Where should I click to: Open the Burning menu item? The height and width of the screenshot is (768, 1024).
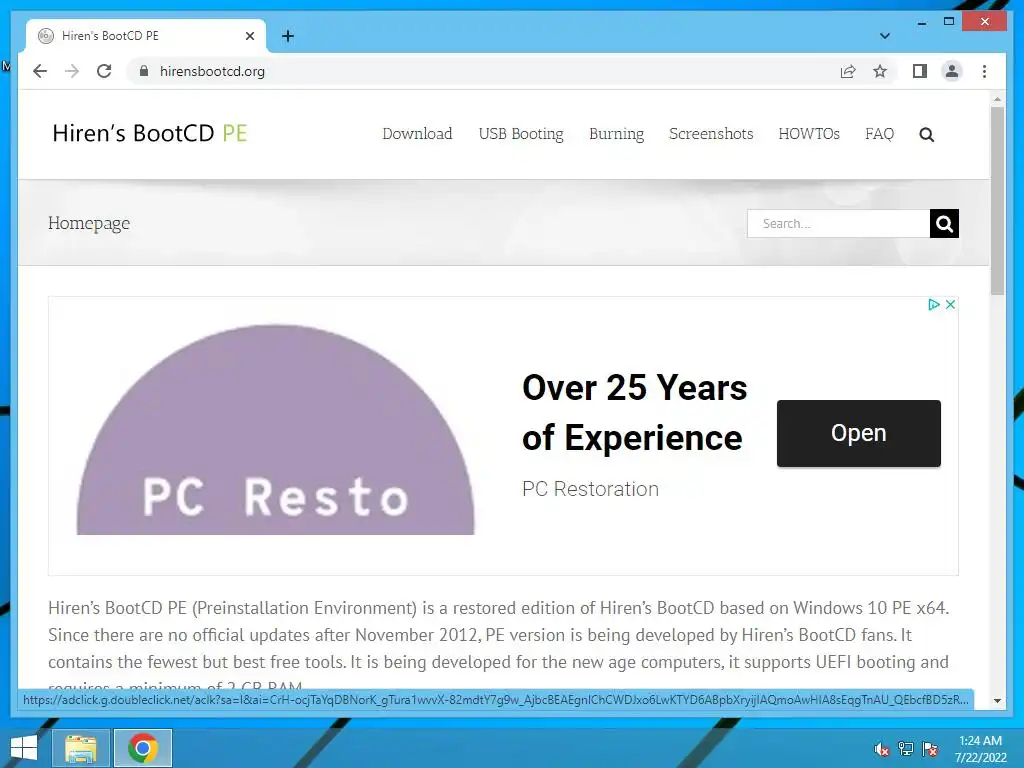pos(616,134)
